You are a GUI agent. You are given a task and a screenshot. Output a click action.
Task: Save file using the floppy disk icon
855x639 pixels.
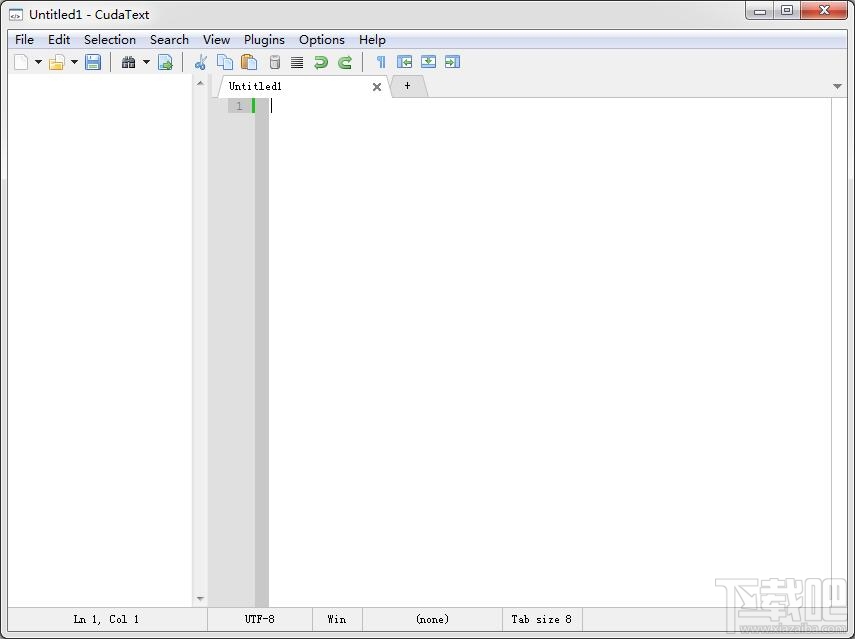click(93, 62)
